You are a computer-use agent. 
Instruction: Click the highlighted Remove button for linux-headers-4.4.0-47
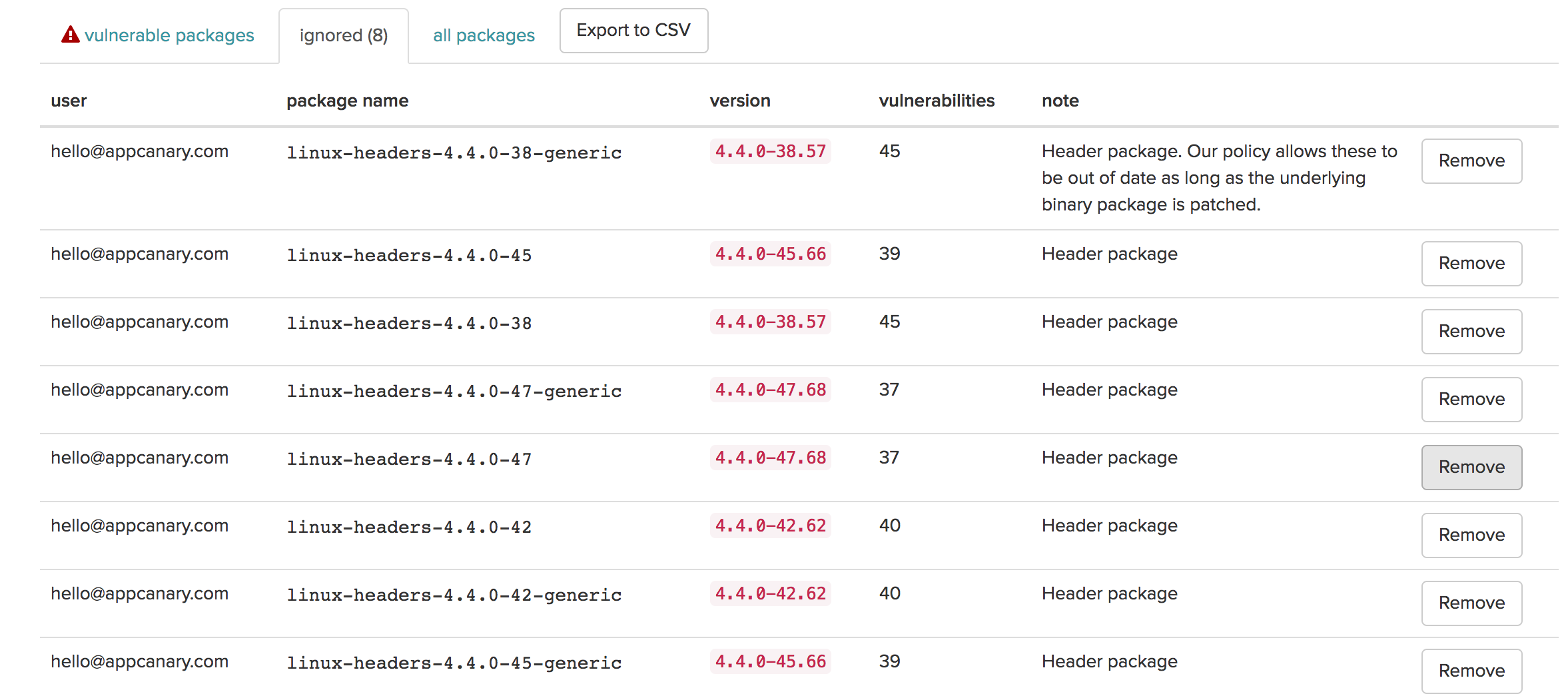(1471, 468)
